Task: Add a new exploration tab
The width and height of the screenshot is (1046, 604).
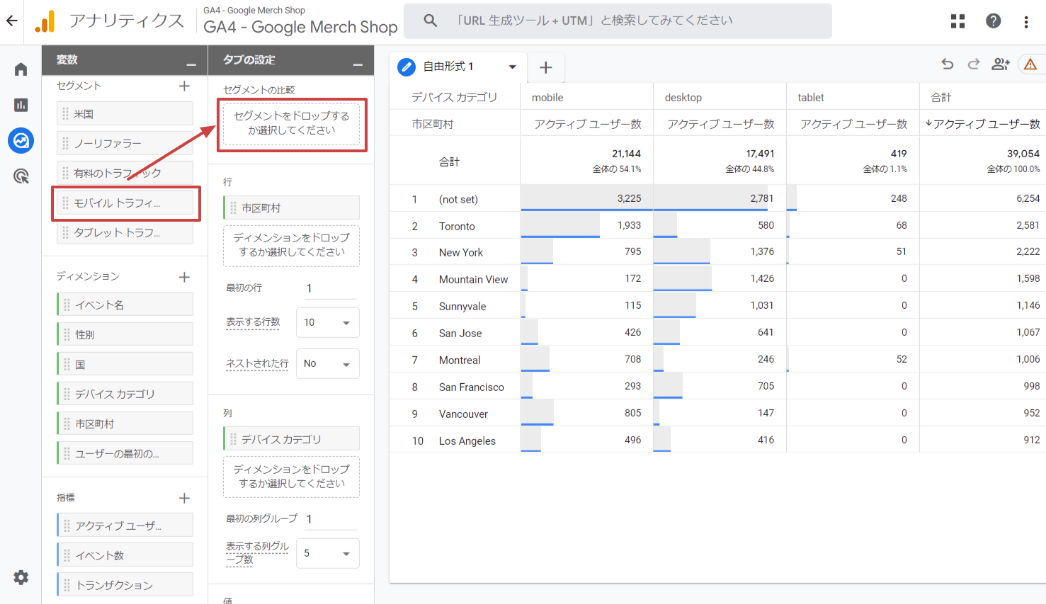Action: tap(546, 67)
